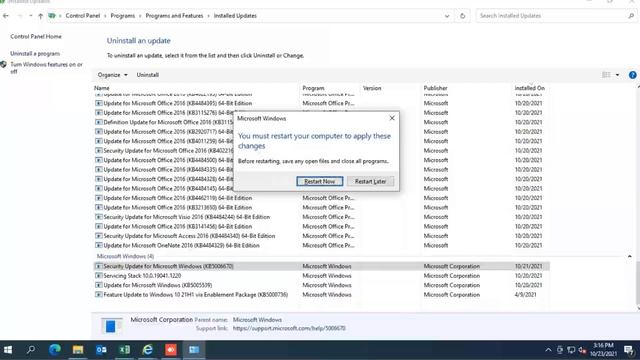Select Update for Microsoft OneNote 2016 row
This screenshot has width=640, height=360.
322,245
